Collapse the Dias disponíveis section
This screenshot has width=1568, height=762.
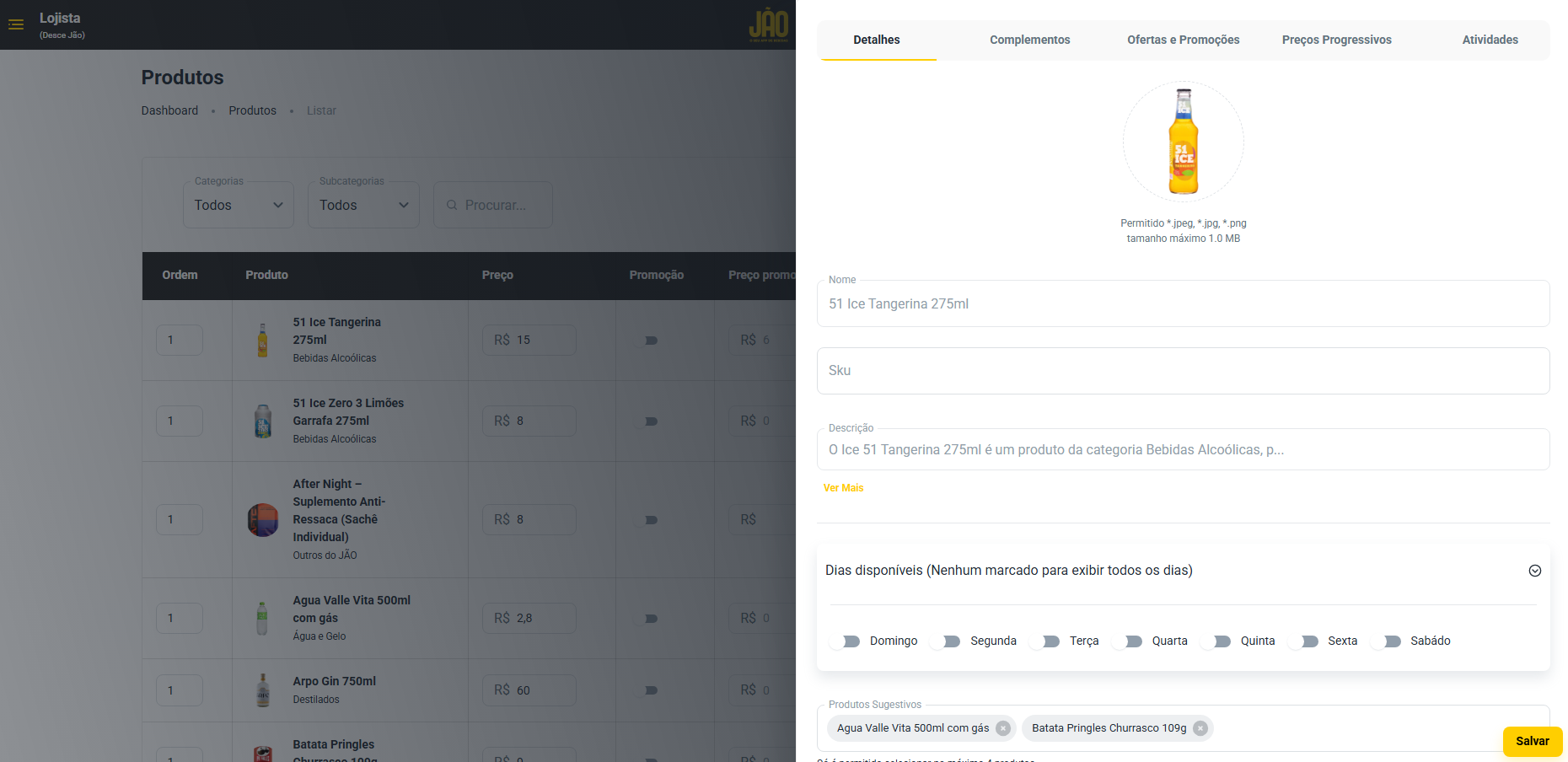pyautogui.click(x=1535, y=571)
